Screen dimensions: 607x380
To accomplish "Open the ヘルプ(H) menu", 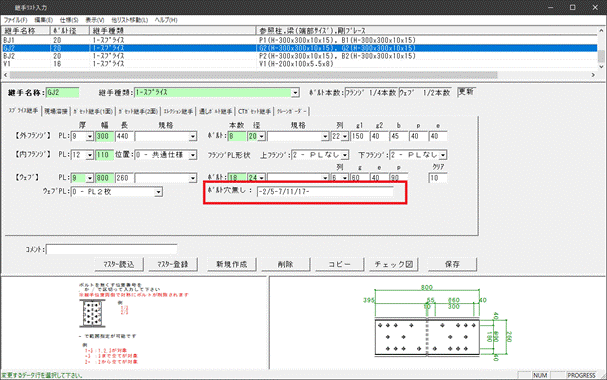I will tap(166, 20).
